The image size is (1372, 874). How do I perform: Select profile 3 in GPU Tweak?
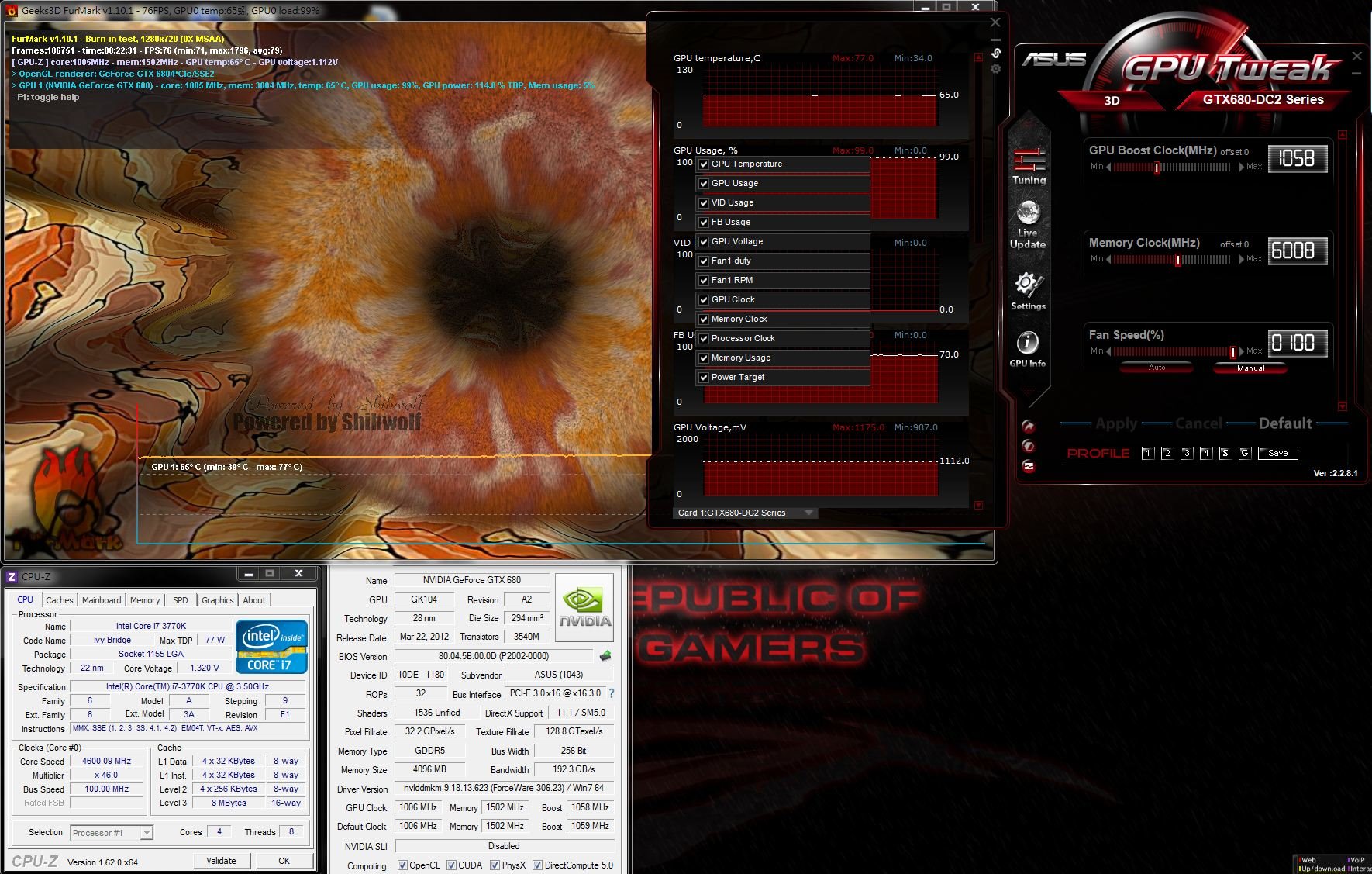[1187, 453]
